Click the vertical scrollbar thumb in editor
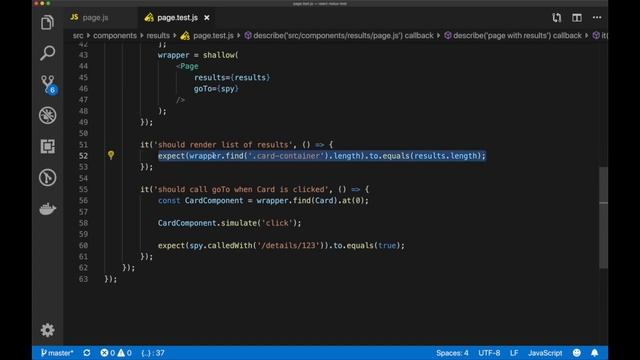The image size is (640, 360). [603, 218]
